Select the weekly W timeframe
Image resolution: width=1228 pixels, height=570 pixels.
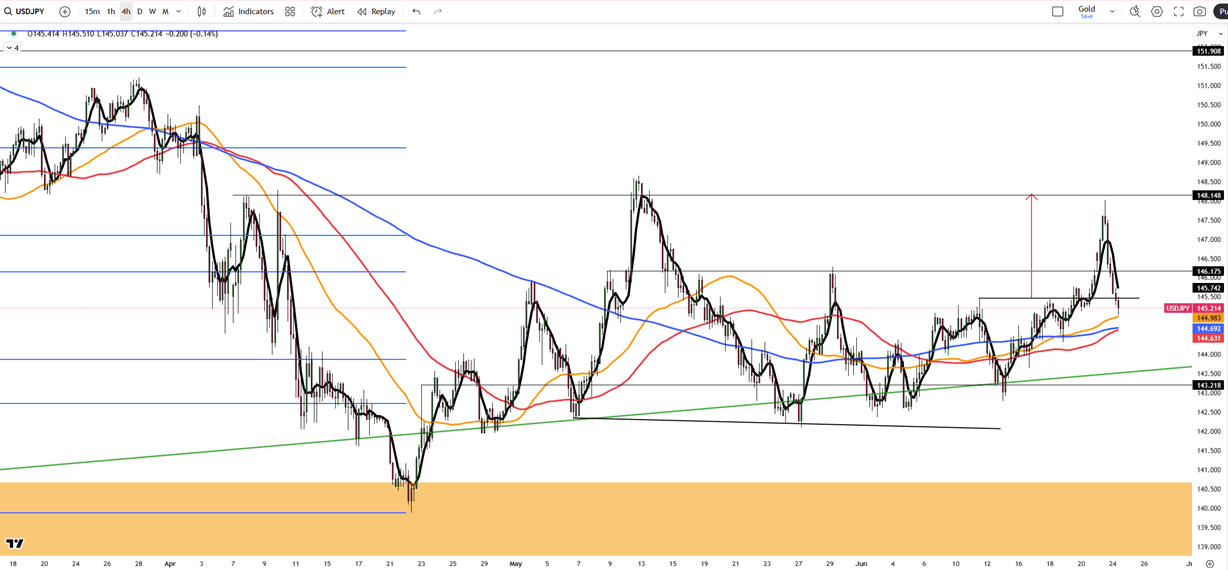(x=152, y=12)
